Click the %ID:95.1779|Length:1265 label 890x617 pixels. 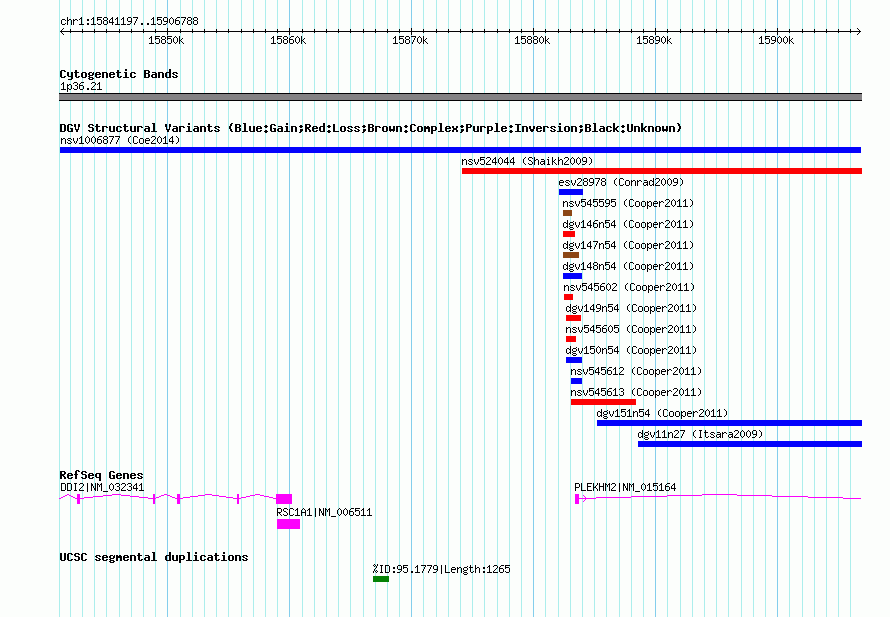[x=442, y=569]
